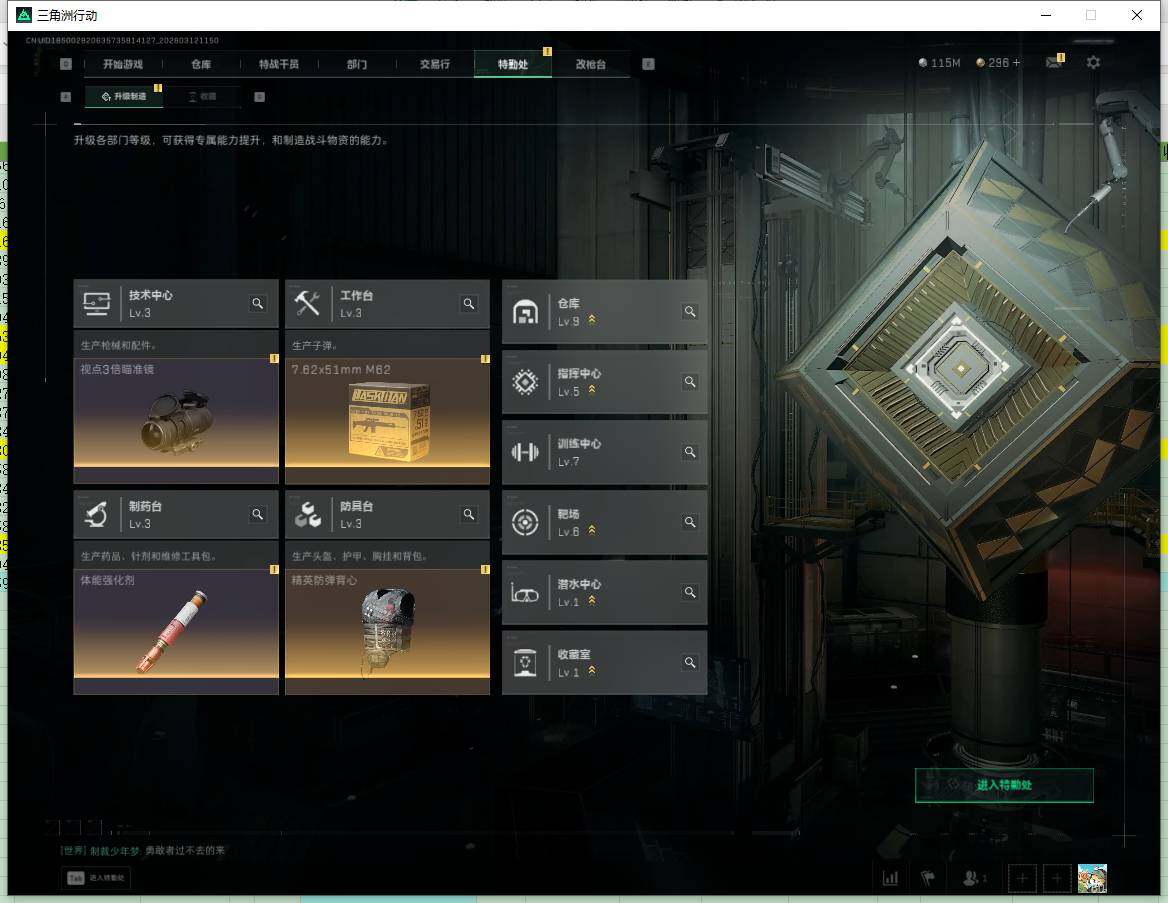Image resolution: width=1168 pixels, height=903 pixels.
Task: Open 防具台 details magnifier
Action: coord(469,514)
